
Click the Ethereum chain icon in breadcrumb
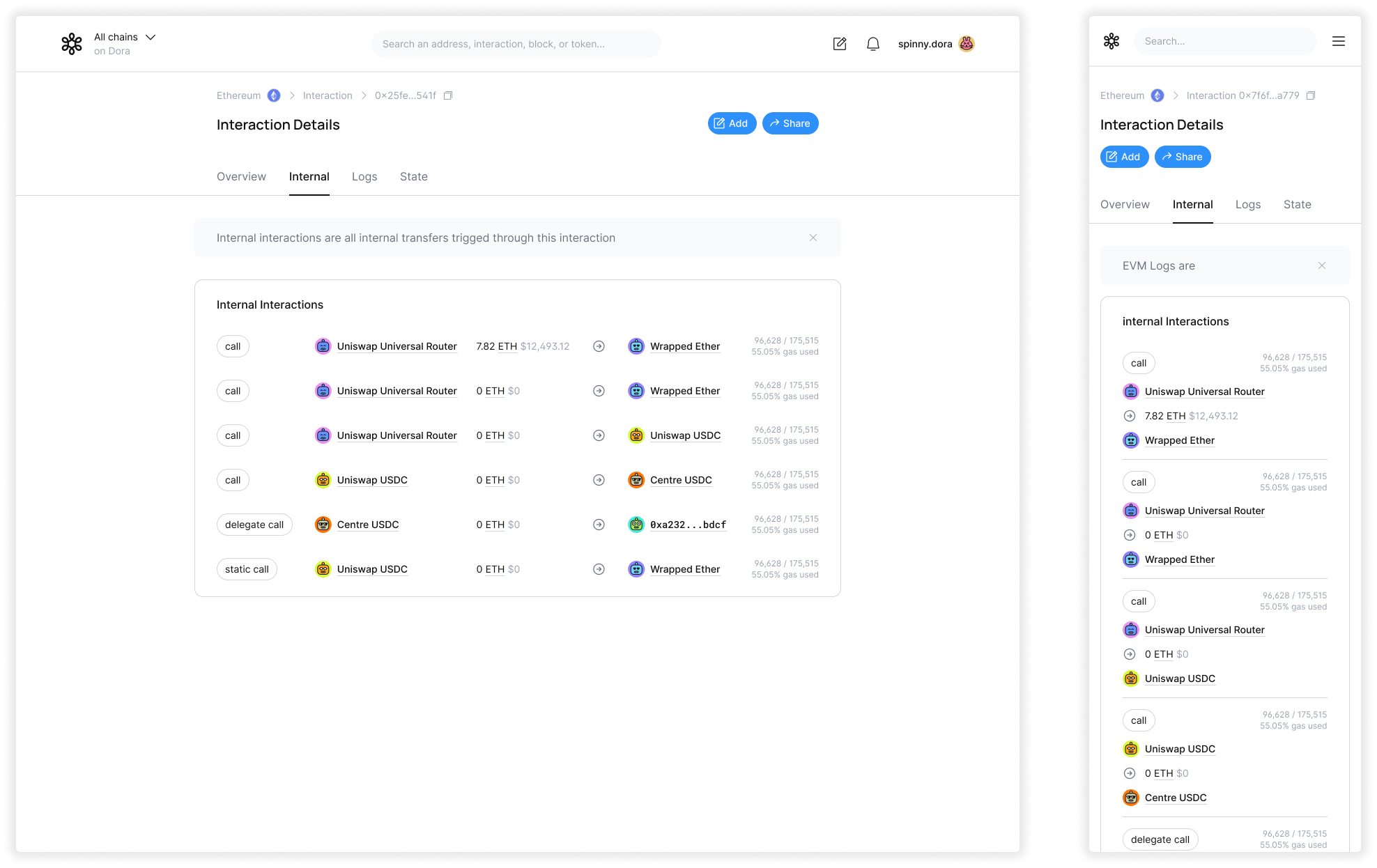(274, 95)
